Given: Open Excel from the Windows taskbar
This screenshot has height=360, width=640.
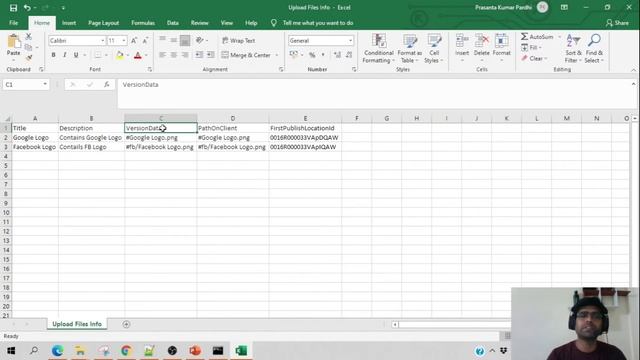Looking at the screenshot, I should (x=241, y=351).
